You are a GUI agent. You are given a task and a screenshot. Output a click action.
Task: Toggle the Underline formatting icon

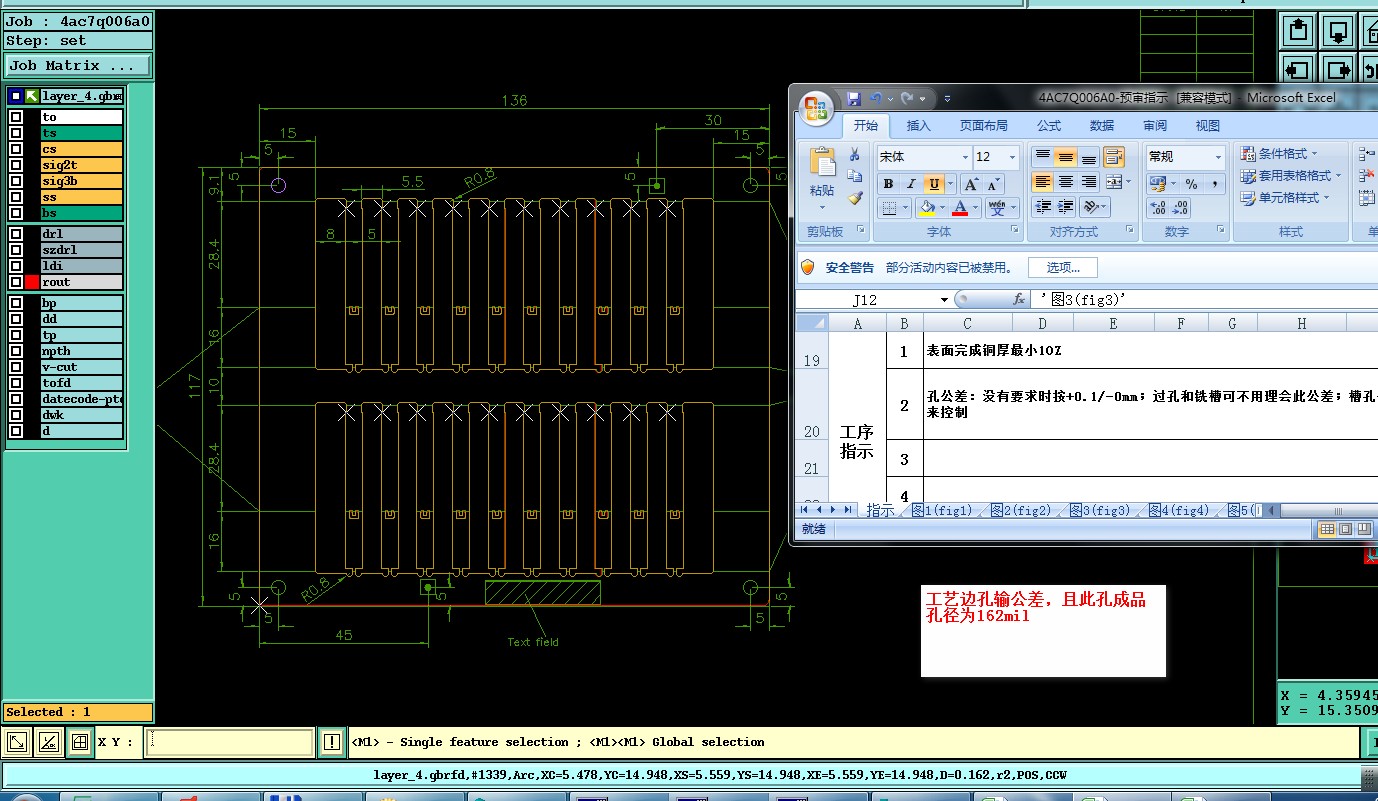point(934,184)
